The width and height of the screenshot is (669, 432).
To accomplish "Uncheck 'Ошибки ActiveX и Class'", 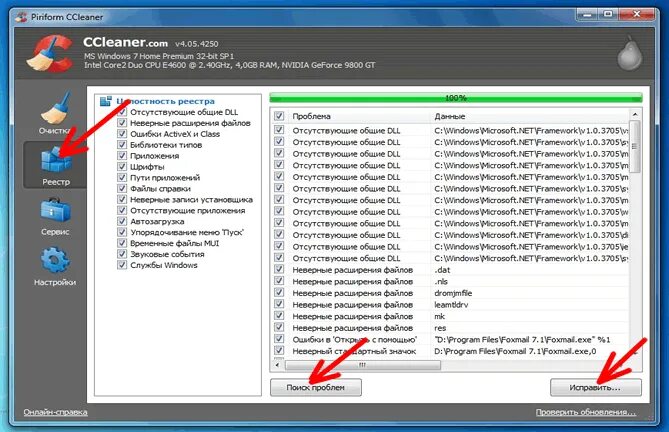I will point(122,134).
